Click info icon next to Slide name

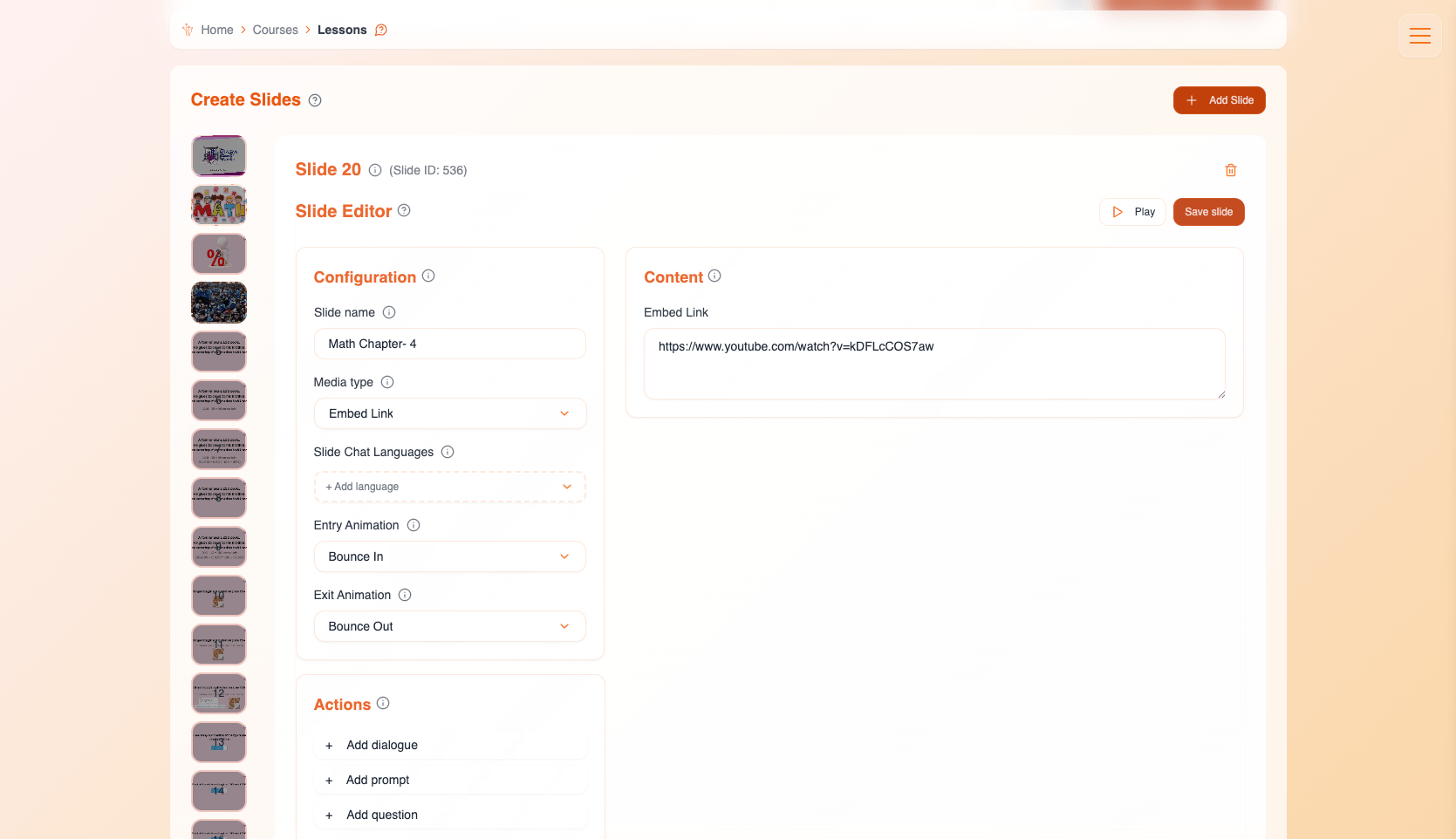coord(389,312)
